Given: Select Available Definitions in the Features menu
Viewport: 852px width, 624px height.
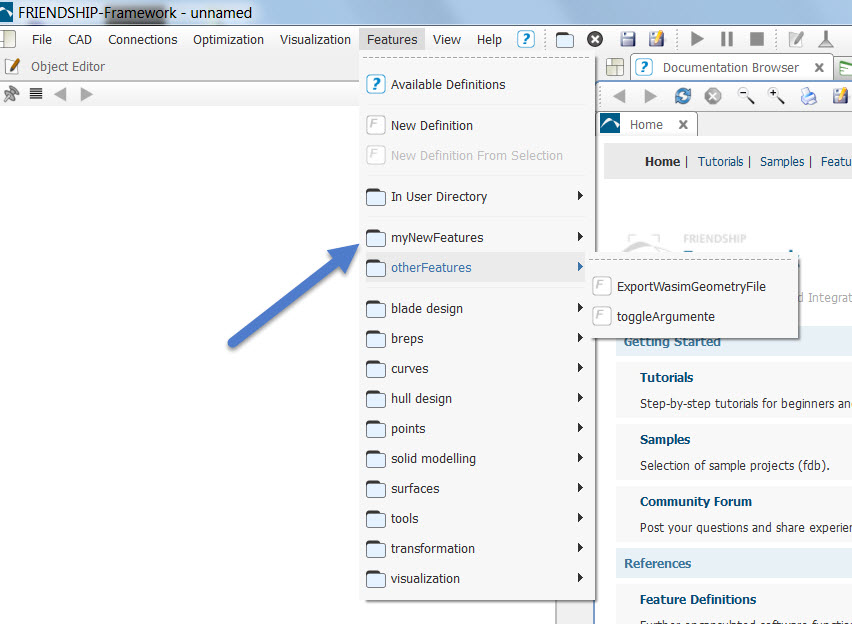Looking at the screenshot, I should 476,84.
